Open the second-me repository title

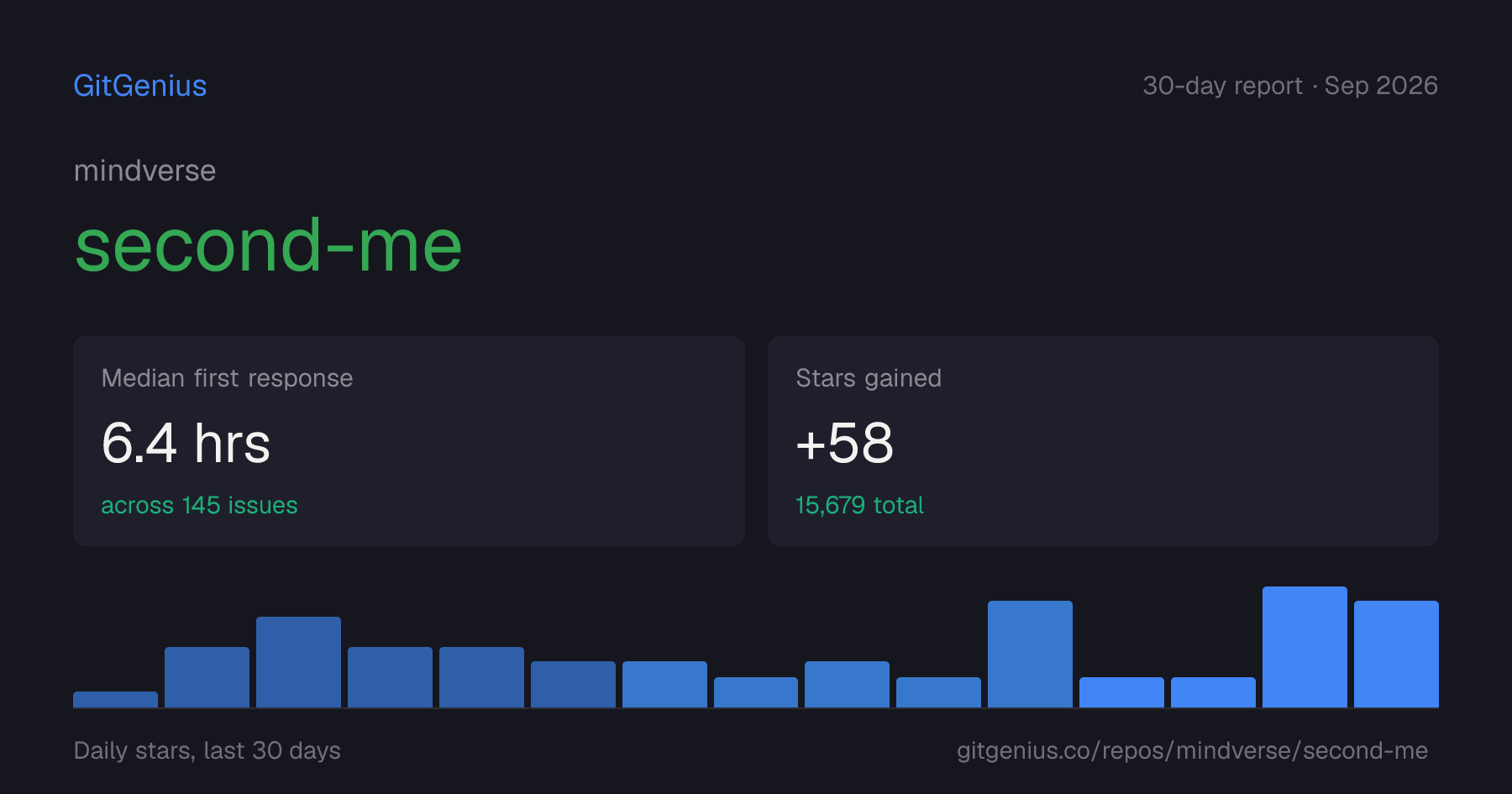coord(269,245)
